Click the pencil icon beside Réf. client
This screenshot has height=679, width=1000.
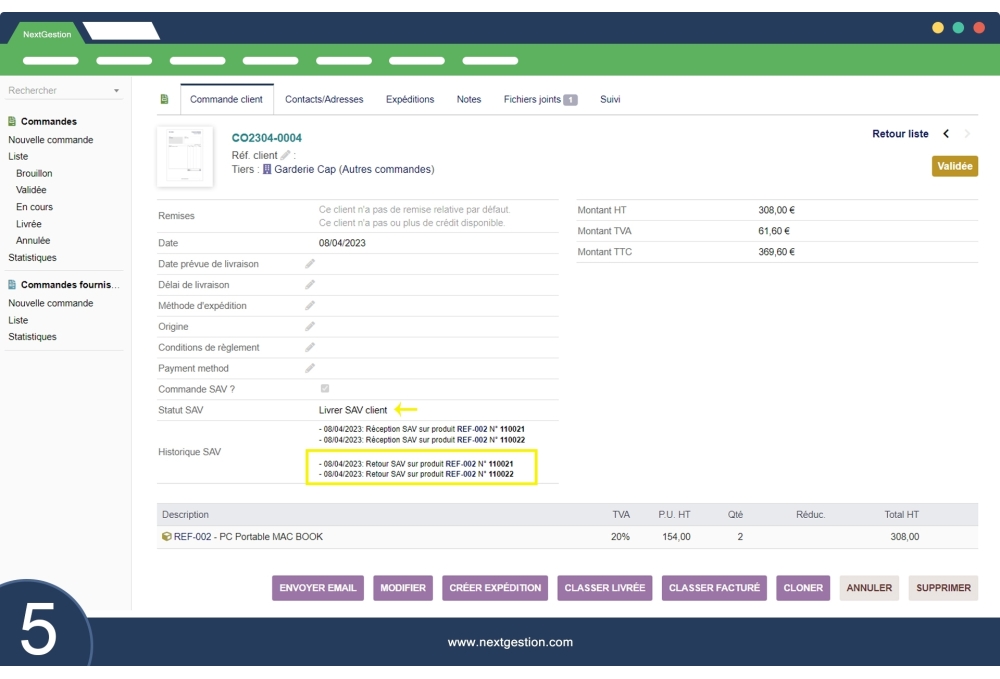pos(286,155)
